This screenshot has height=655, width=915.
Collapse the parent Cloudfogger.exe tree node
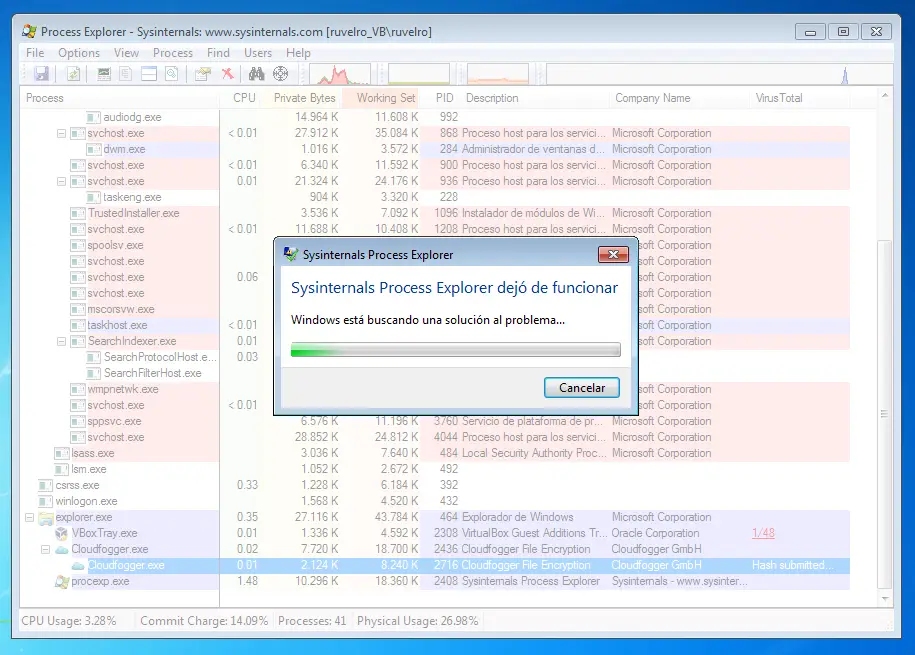[46, 549]
